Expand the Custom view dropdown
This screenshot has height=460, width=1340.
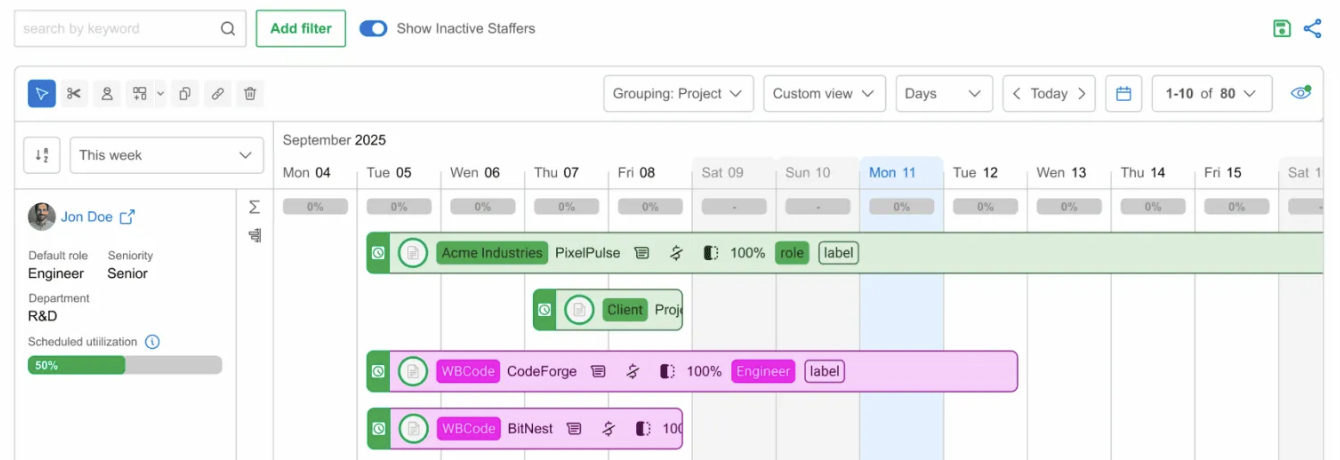[x=824, y=94]
